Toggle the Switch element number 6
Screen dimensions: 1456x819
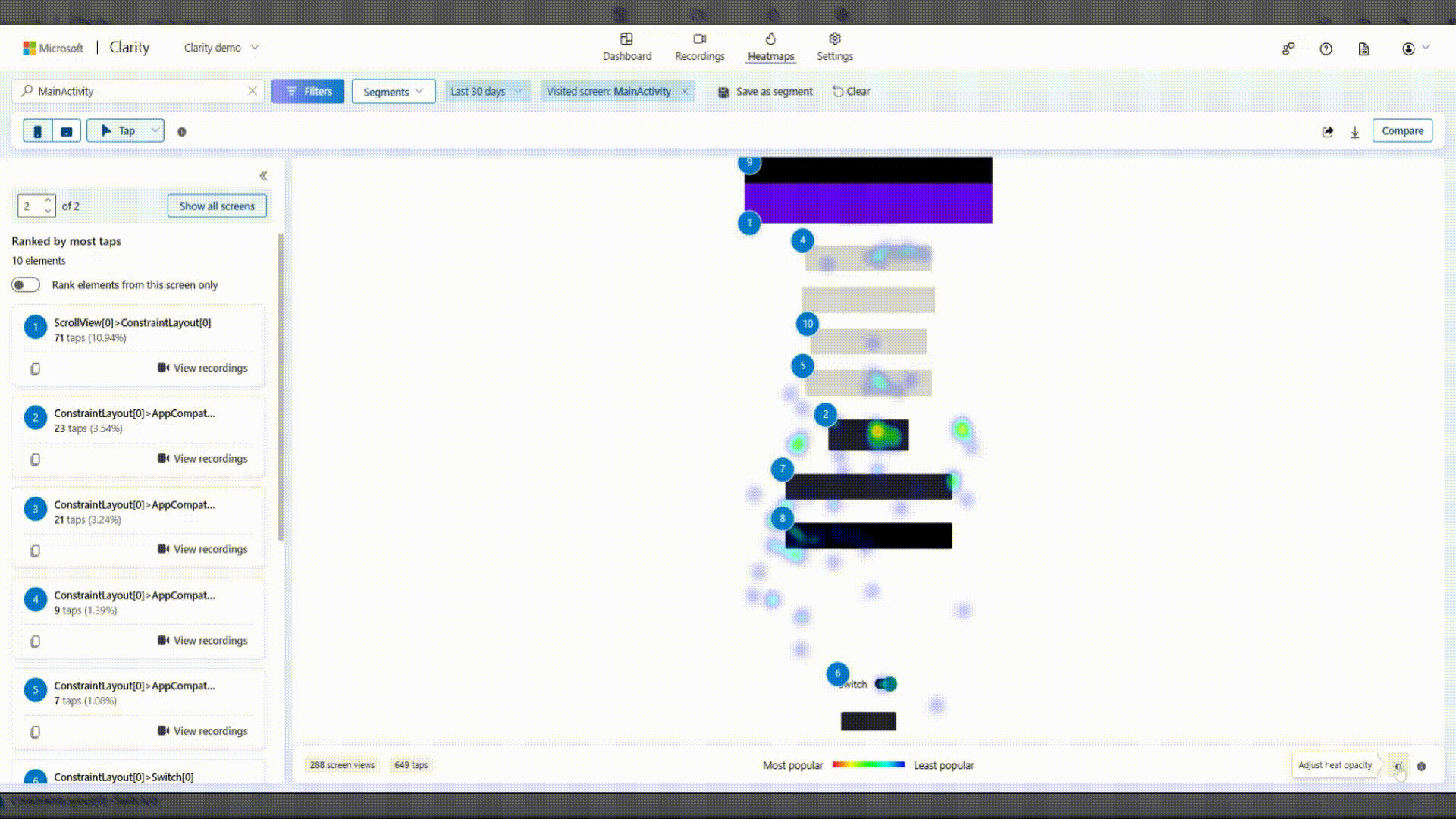[885, 683]
